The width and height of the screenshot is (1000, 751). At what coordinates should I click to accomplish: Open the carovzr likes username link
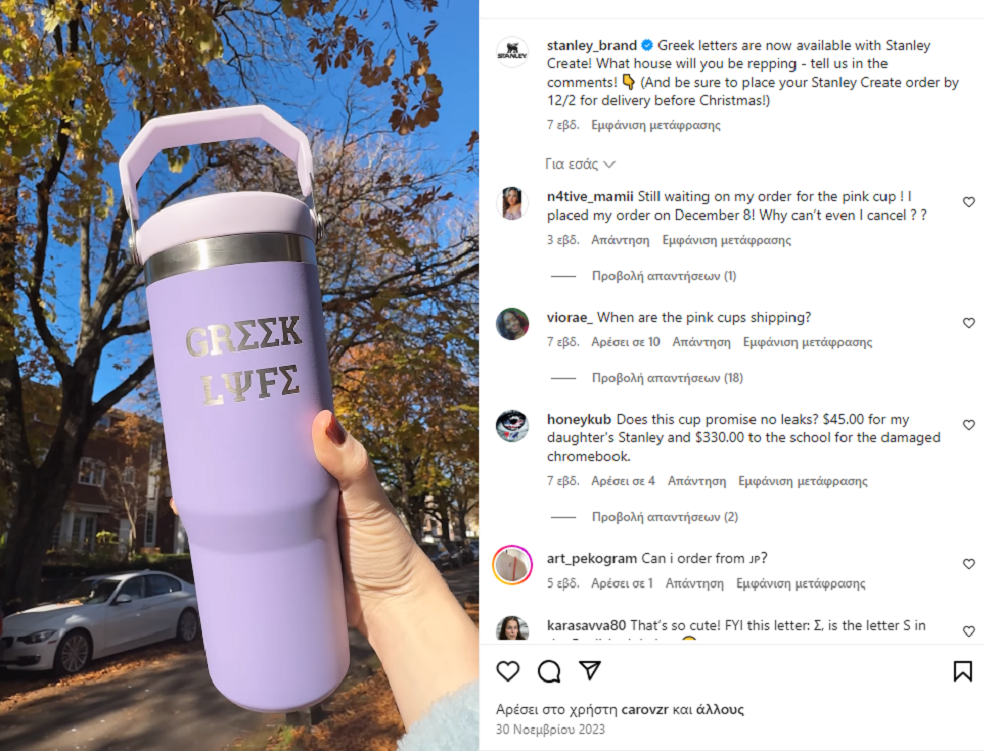coord(645,710)
